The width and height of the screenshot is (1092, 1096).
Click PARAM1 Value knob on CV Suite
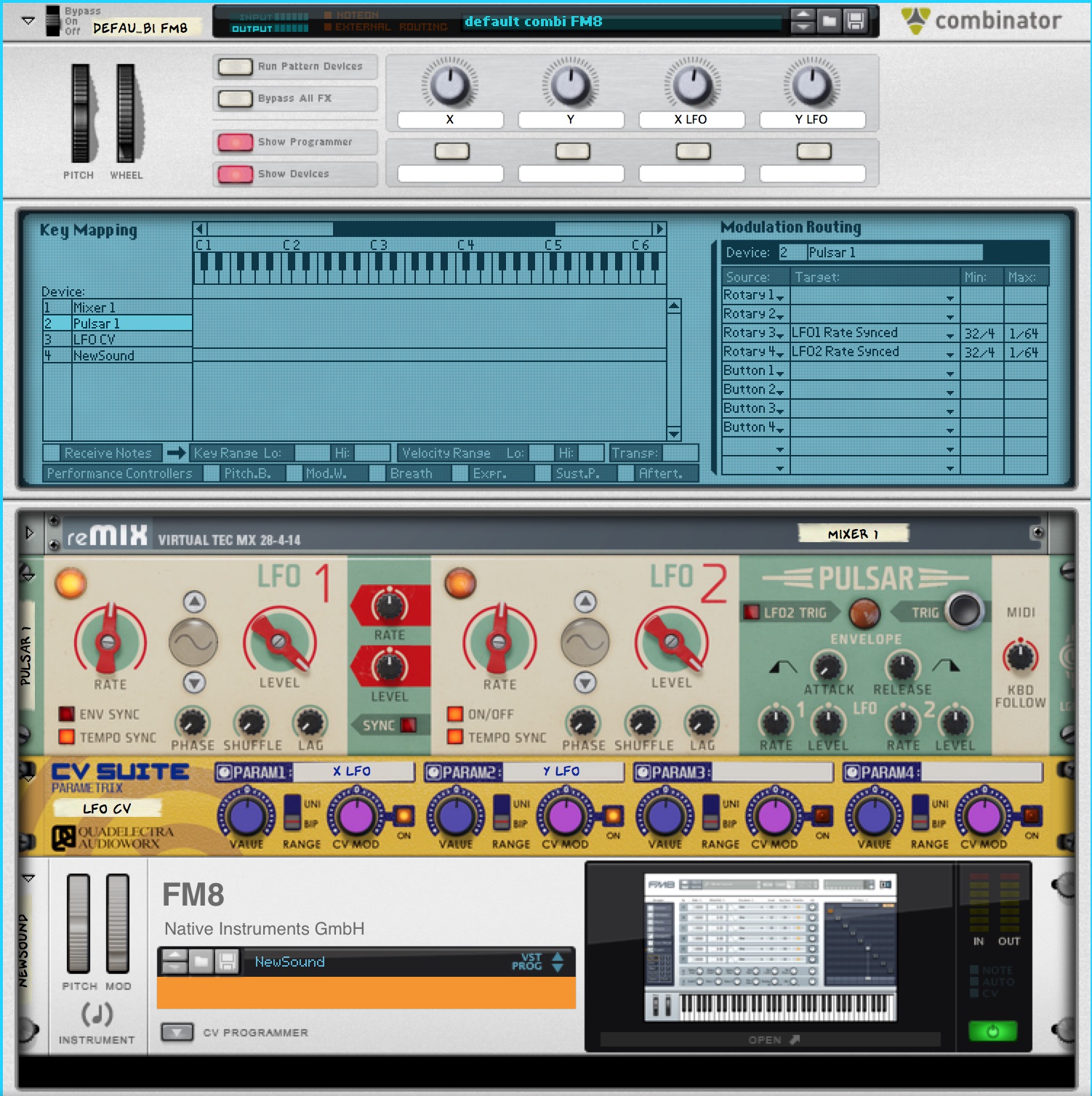pyautogui.click(x=246, y=816)
